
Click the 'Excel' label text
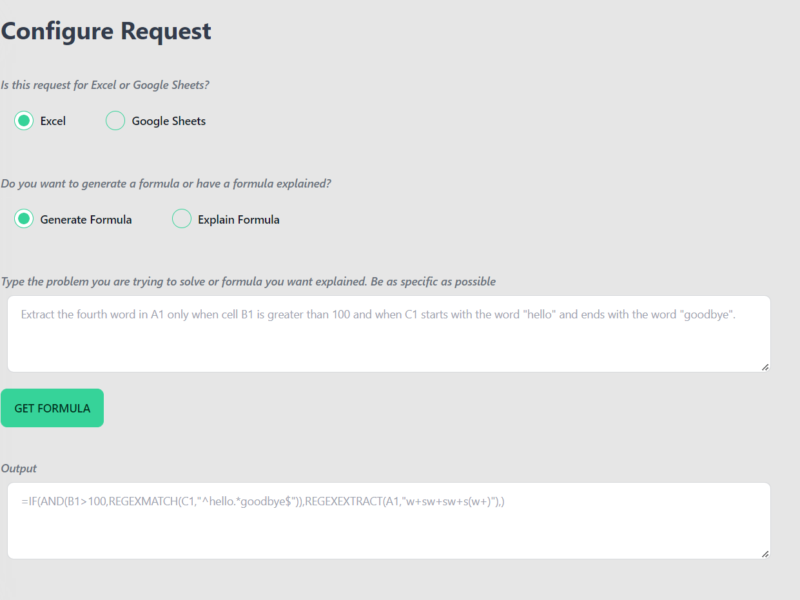(53, 121)
